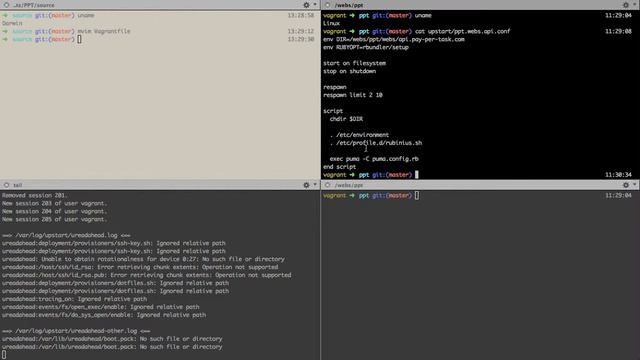Click the 'ureadahead:tracing_on' log line
Image resolution: width=640 pixels, height=360 pixels.
pos(74,299)
